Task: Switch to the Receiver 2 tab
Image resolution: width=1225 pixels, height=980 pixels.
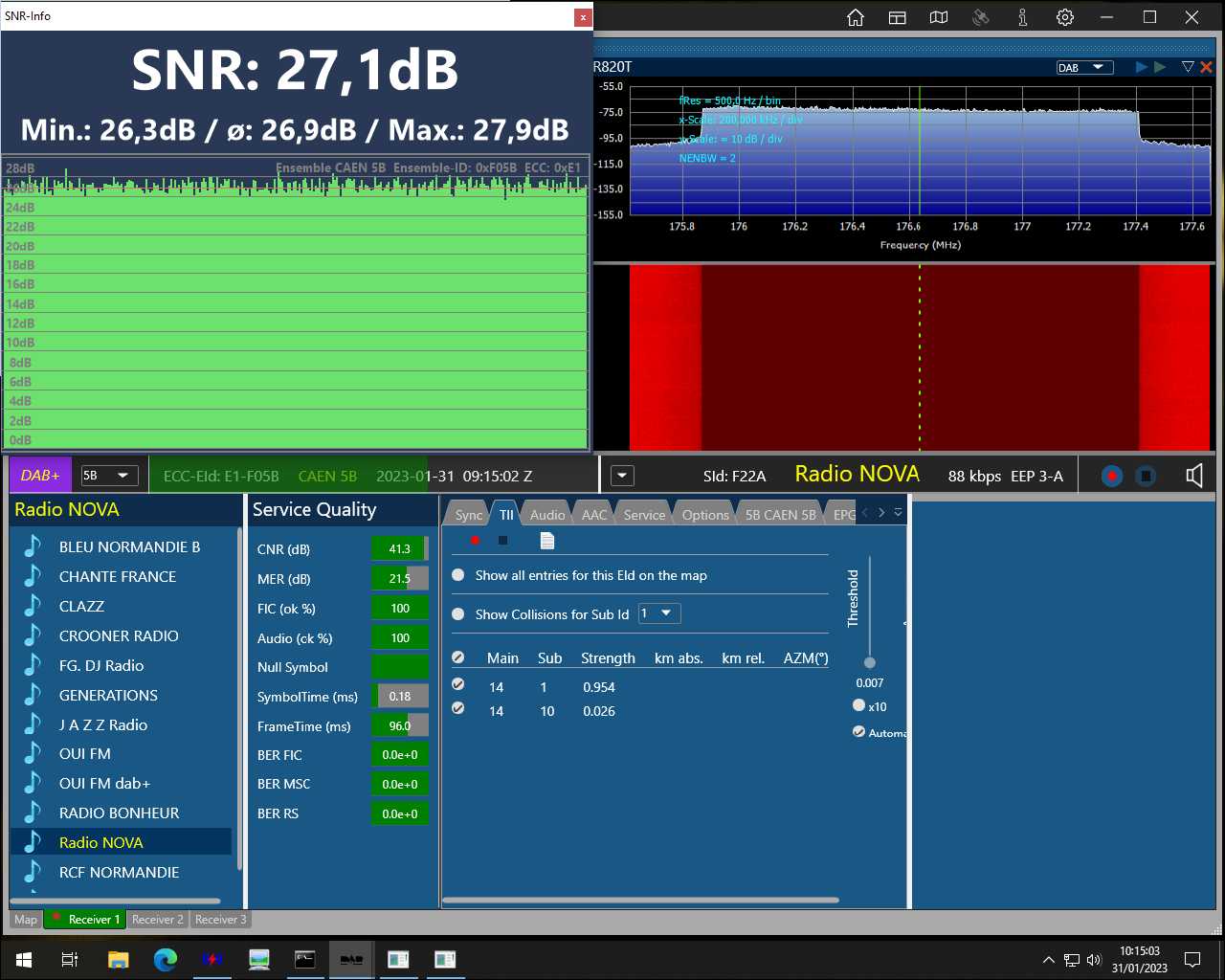Action: pos(157,920)
